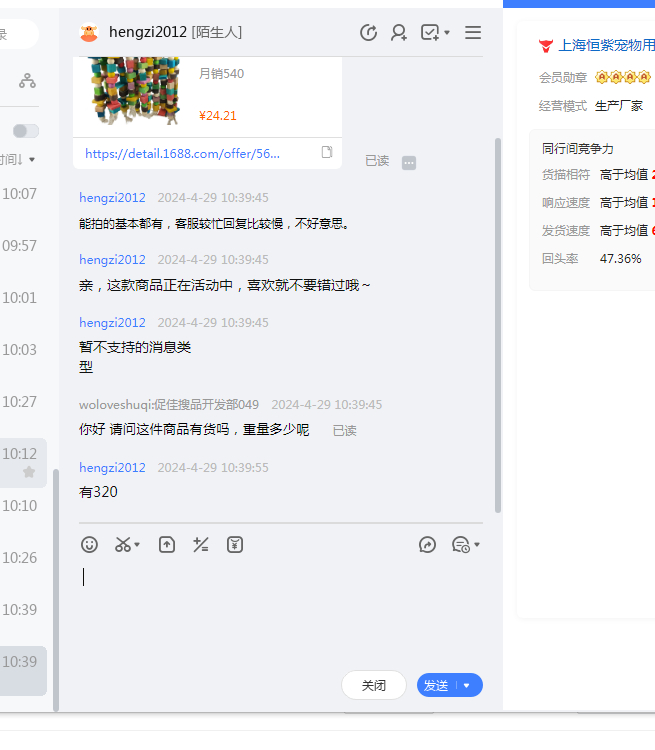Click the product toy thumbnail image
Screen dimensions: 655x750
(133, 92)
